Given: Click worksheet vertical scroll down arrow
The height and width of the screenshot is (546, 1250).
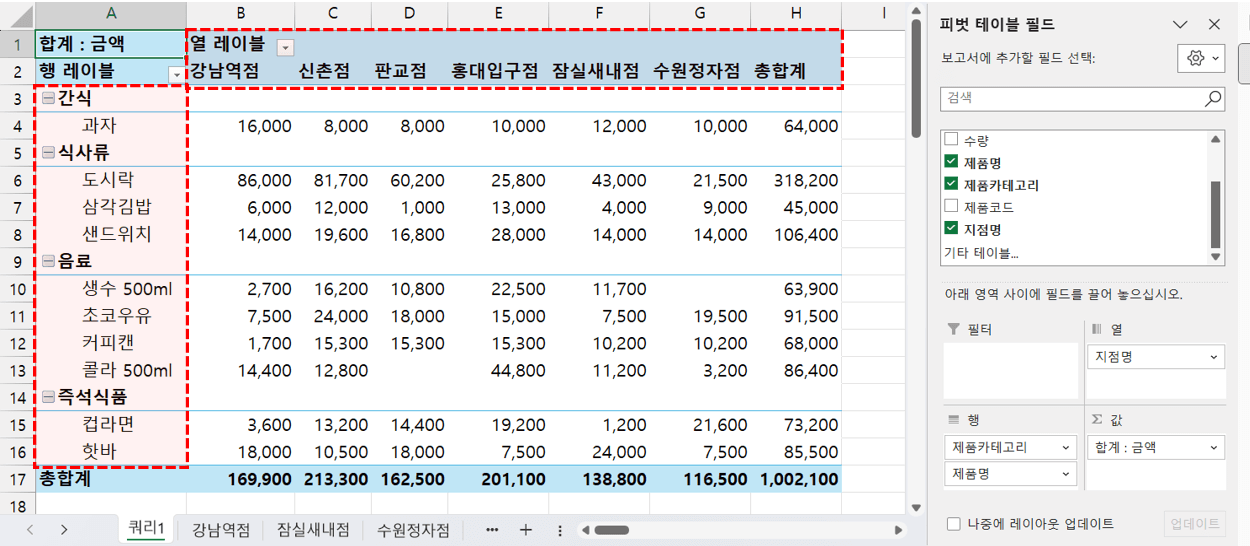Looking at the screenshot, I should tap(914, 508).
